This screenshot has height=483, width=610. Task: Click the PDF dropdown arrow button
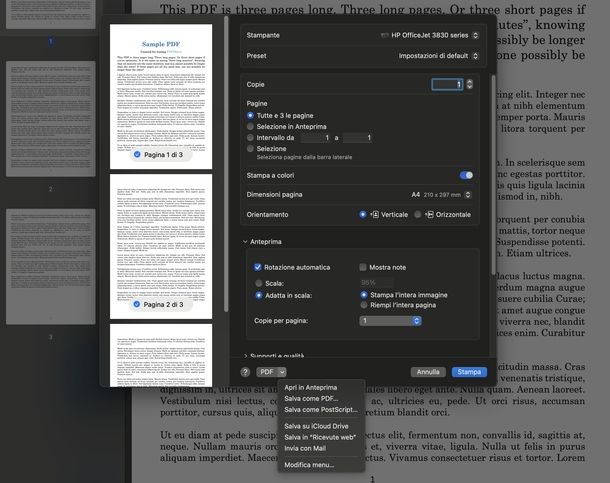282,372
